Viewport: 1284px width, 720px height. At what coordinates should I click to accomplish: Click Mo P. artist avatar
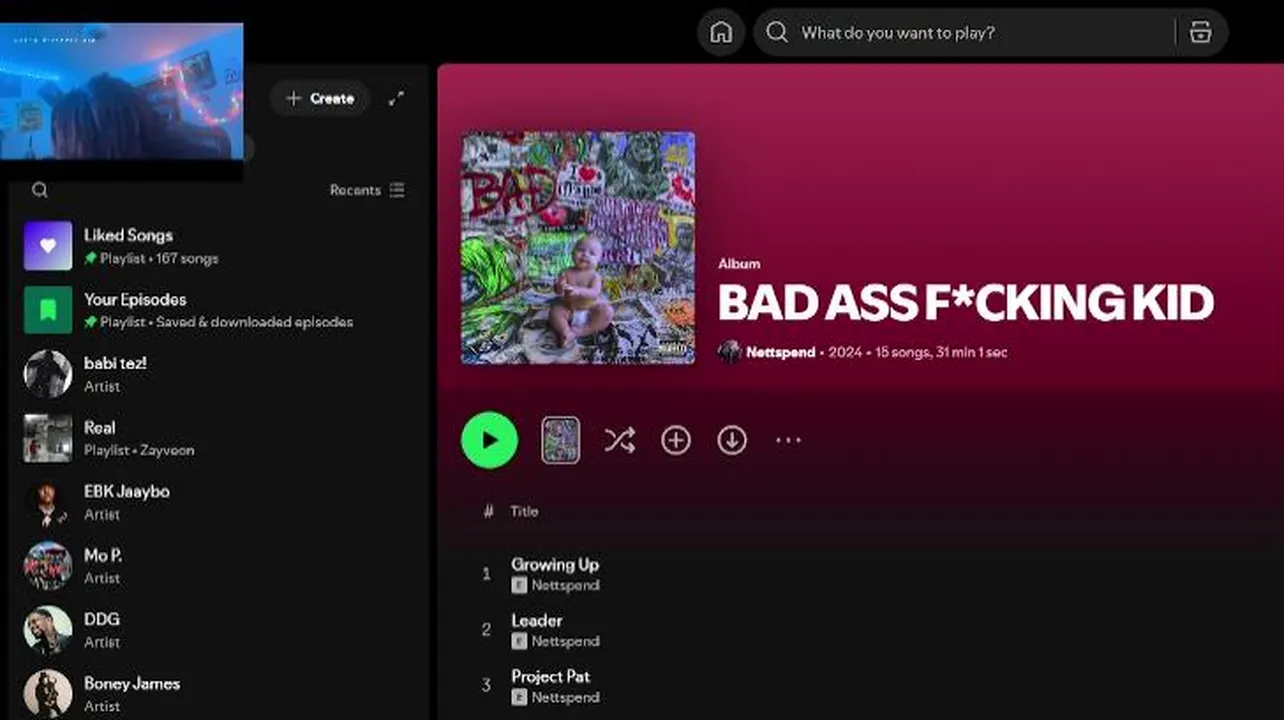[48, 566]
